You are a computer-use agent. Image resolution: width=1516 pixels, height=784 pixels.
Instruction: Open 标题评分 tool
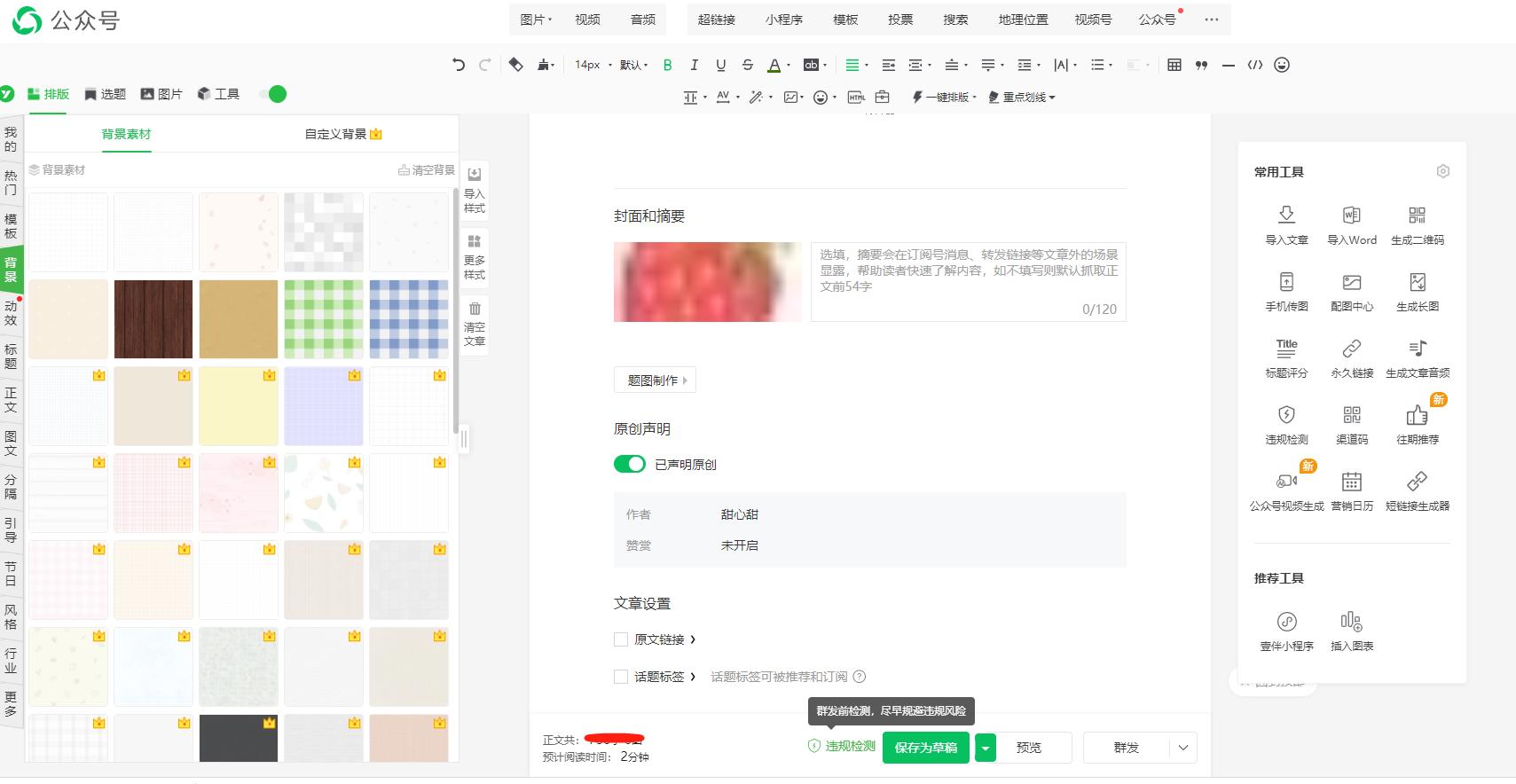click(1286, 358)
